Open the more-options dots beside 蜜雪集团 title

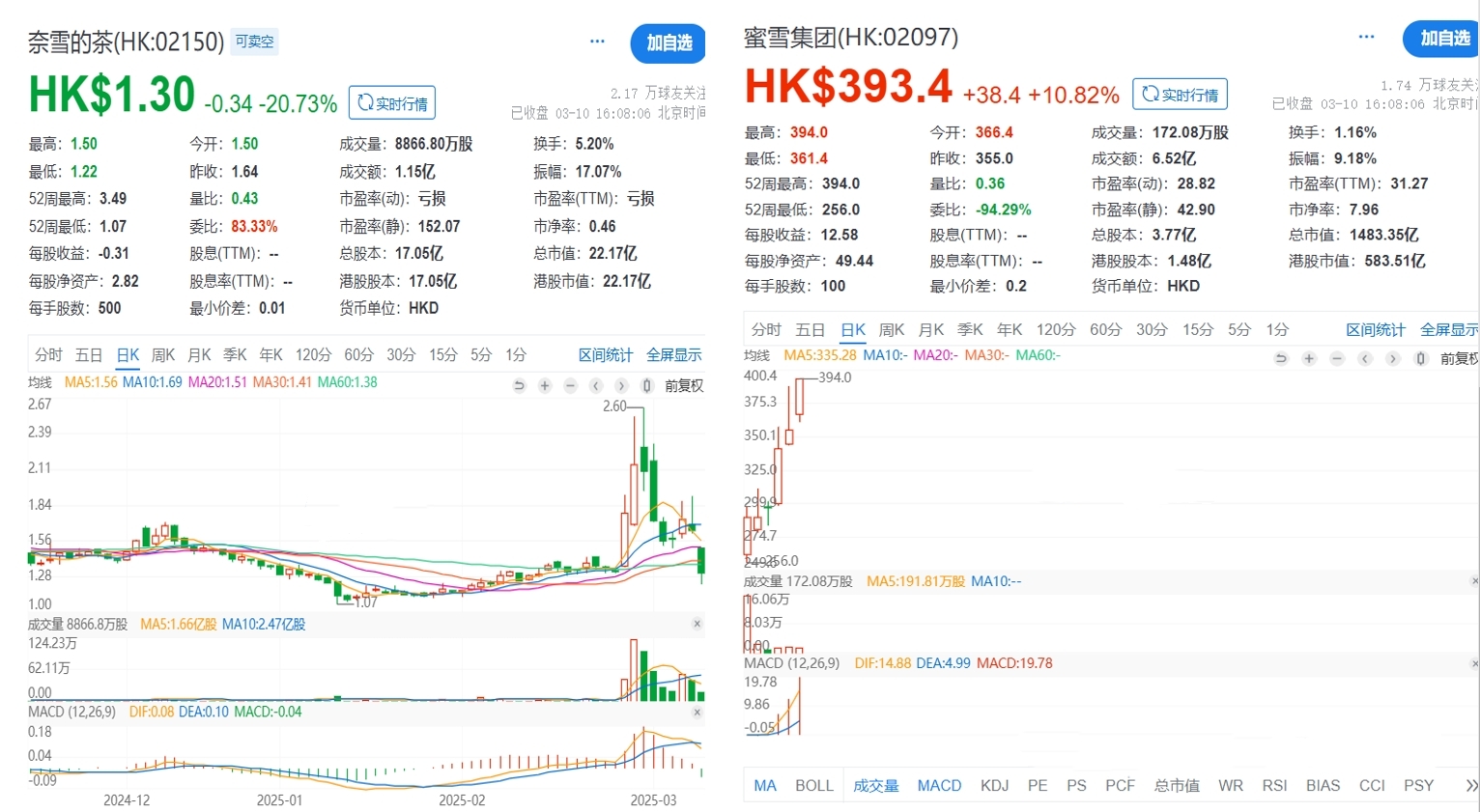point(1366,37)
